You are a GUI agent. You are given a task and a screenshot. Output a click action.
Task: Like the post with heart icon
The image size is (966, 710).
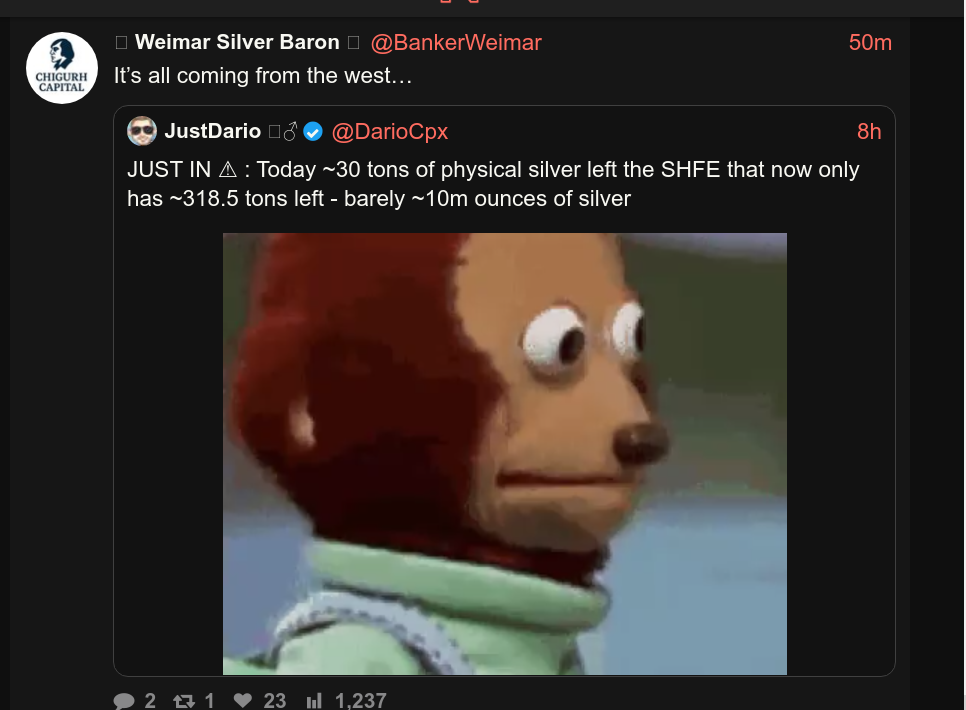[x=243, y=700]
